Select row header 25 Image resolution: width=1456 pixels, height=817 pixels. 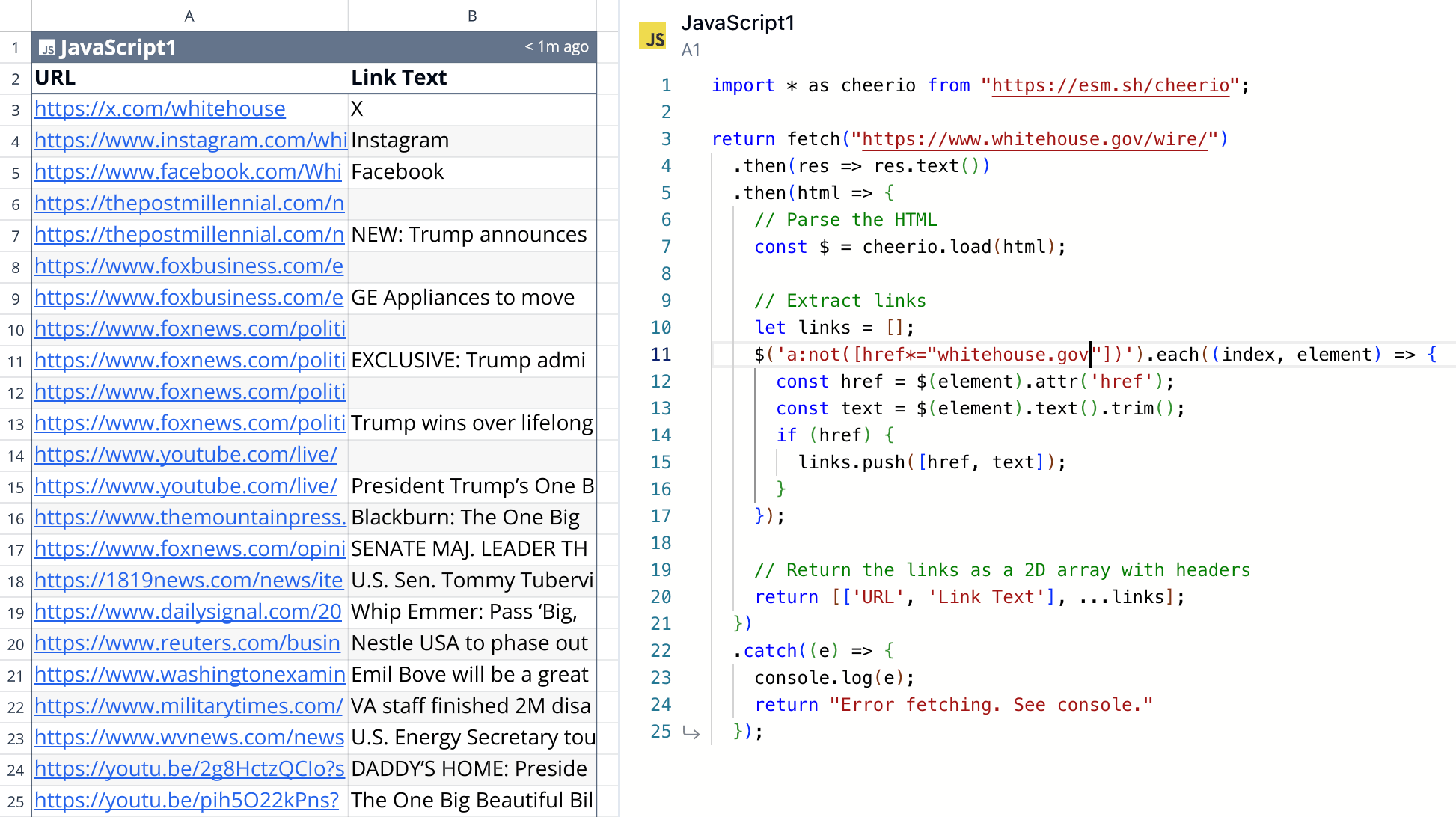pyautogui.click(x=15, y=801)
